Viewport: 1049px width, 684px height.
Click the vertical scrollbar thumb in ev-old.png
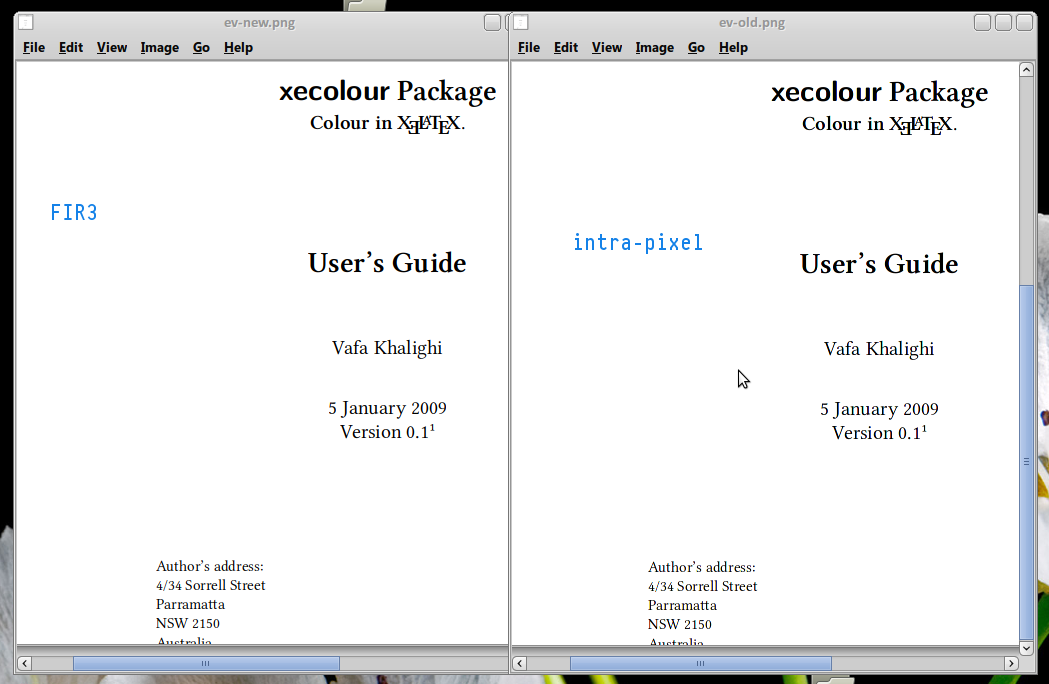click(1026, 460)
